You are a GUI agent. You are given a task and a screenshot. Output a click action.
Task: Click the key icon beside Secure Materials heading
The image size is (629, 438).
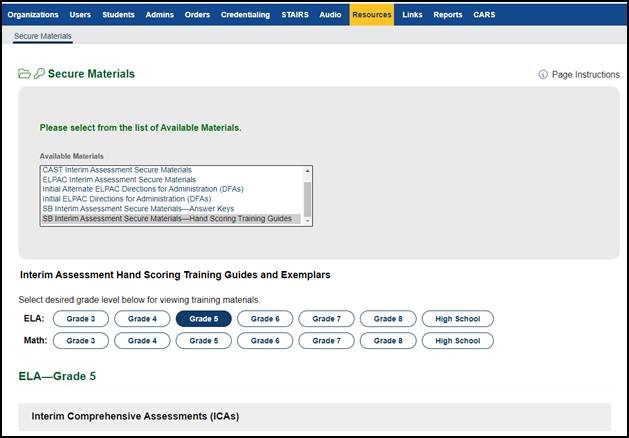pos(39,73)
